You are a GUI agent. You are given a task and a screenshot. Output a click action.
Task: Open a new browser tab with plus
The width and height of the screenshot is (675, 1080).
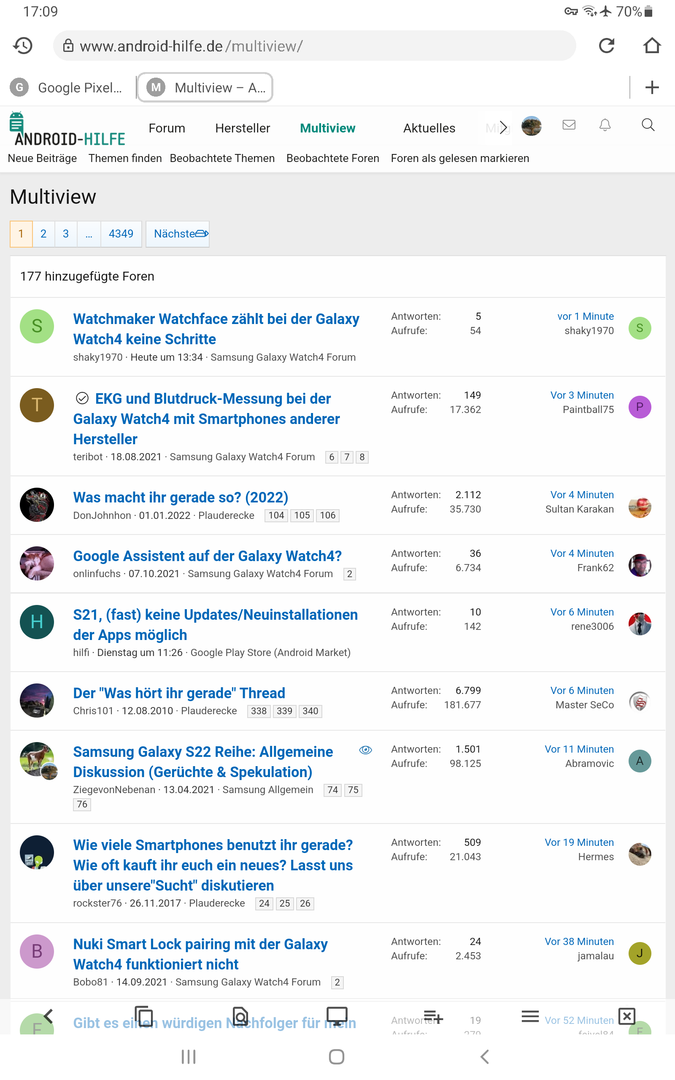[652, 87]
